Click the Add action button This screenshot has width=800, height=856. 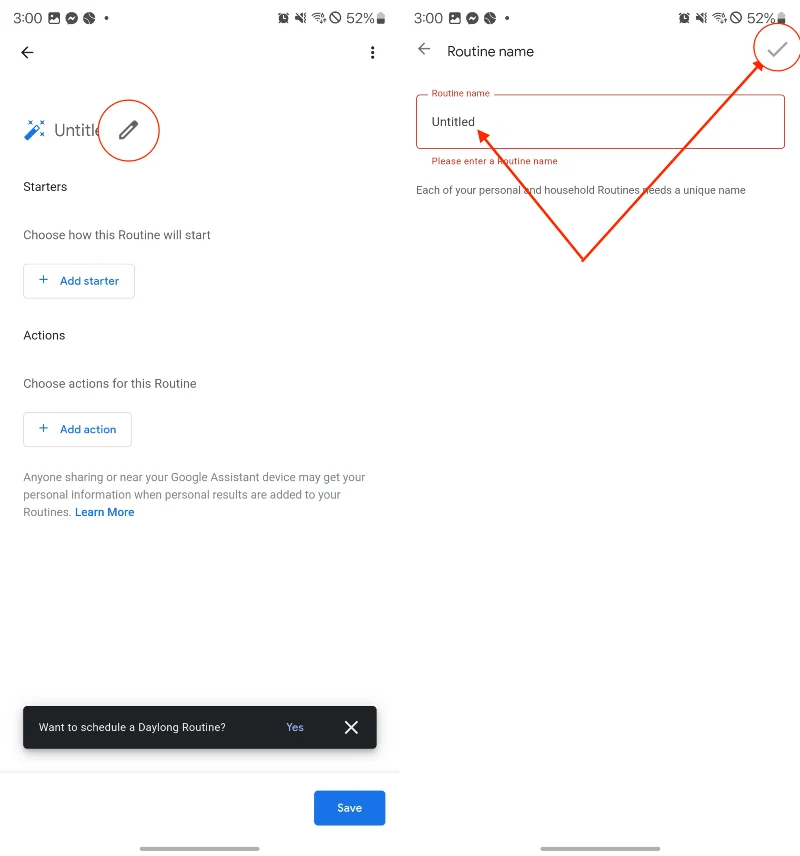77,429
